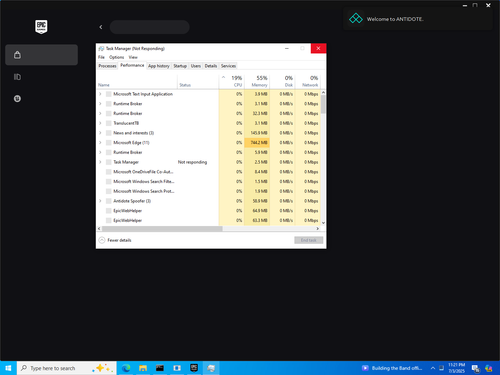
Task: Click the News and interests process icon
Action: tap(109, 133)
